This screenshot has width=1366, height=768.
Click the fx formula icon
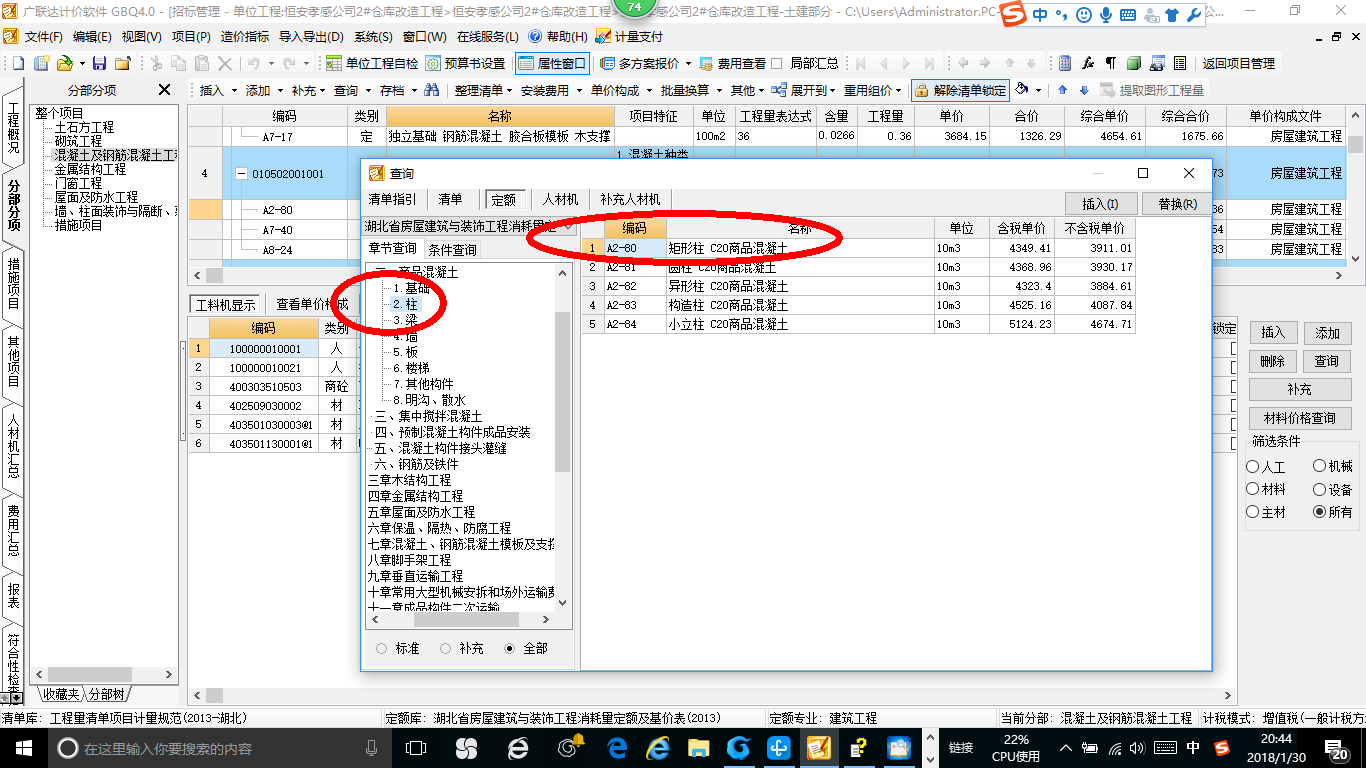point(1088,63)
